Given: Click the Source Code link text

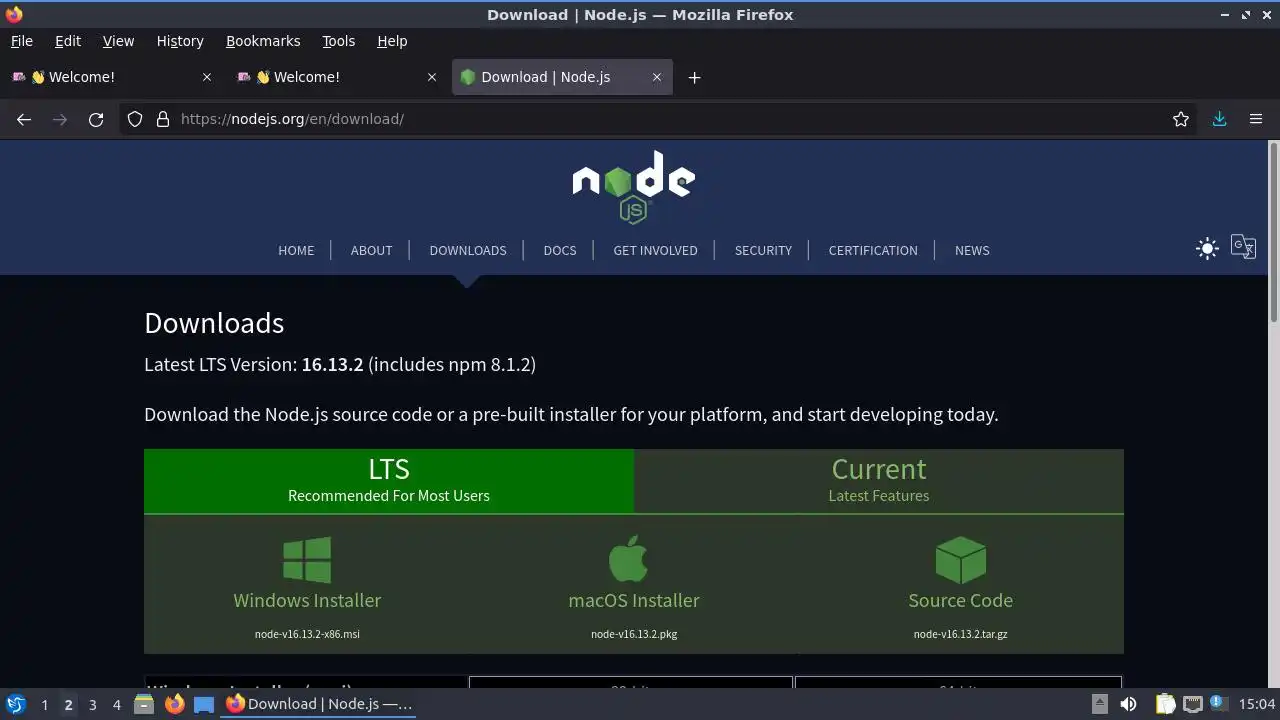Looking at the screenshot, I should pos(961,600).
